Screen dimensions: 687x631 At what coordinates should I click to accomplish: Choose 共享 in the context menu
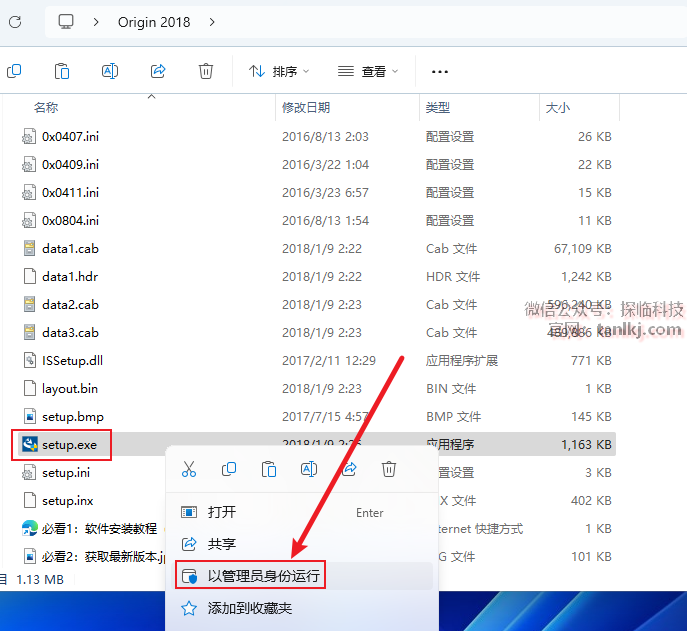point(303,544)
